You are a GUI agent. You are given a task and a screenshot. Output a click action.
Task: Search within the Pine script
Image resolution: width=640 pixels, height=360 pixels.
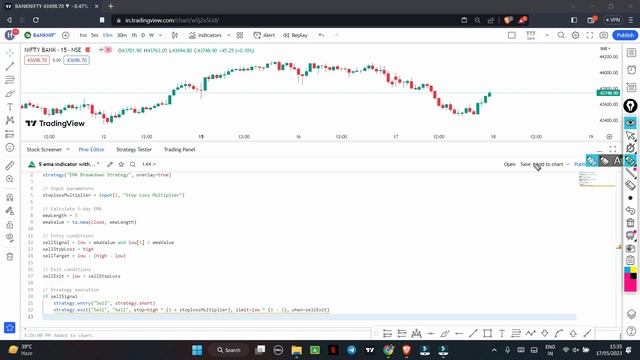point(133,164)
